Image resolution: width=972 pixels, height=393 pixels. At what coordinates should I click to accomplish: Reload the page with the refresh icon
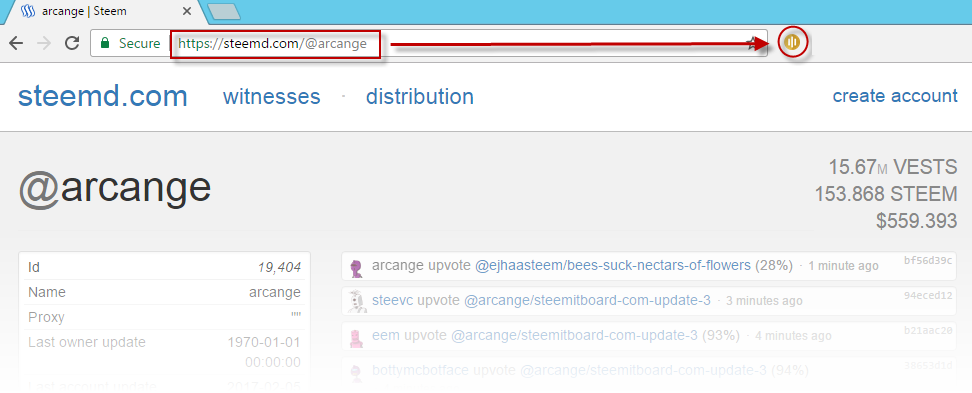(x=73, y=43)
